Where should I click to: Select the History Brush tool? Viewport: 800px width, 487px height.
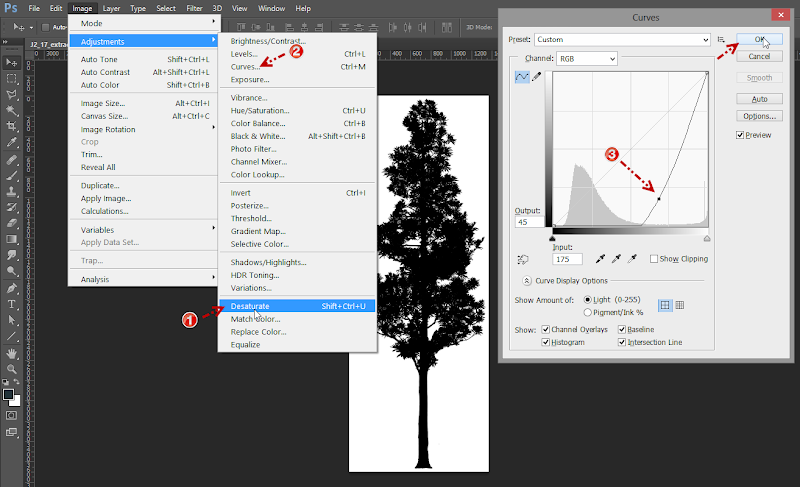click(11, 208)
